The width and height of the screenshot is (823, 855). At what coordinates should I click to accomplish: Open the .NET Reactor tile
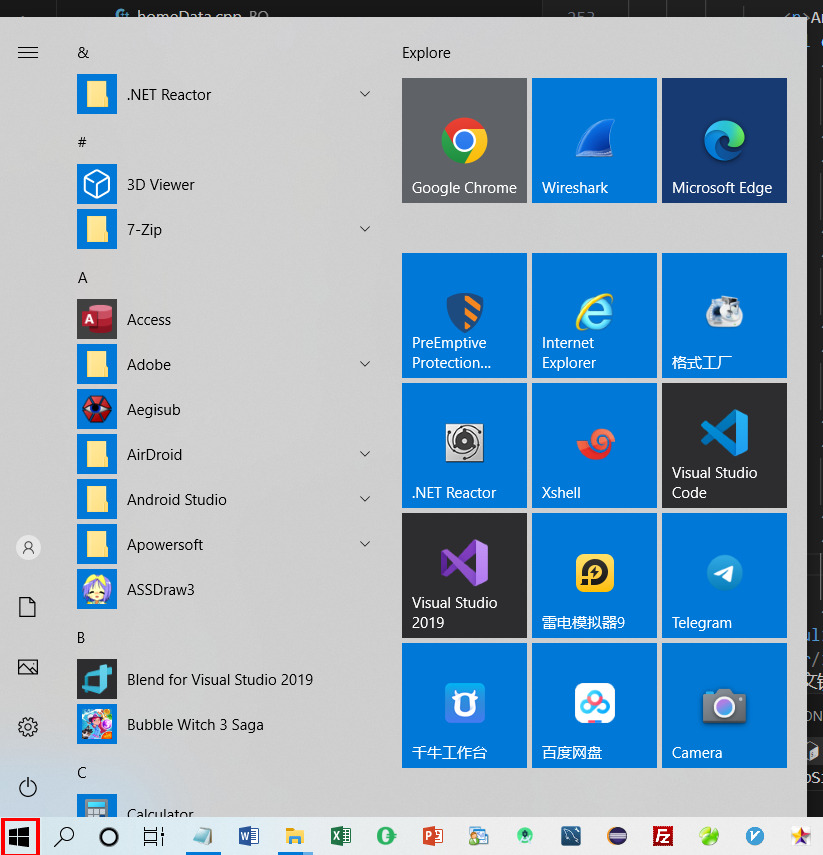pos(464,445)
